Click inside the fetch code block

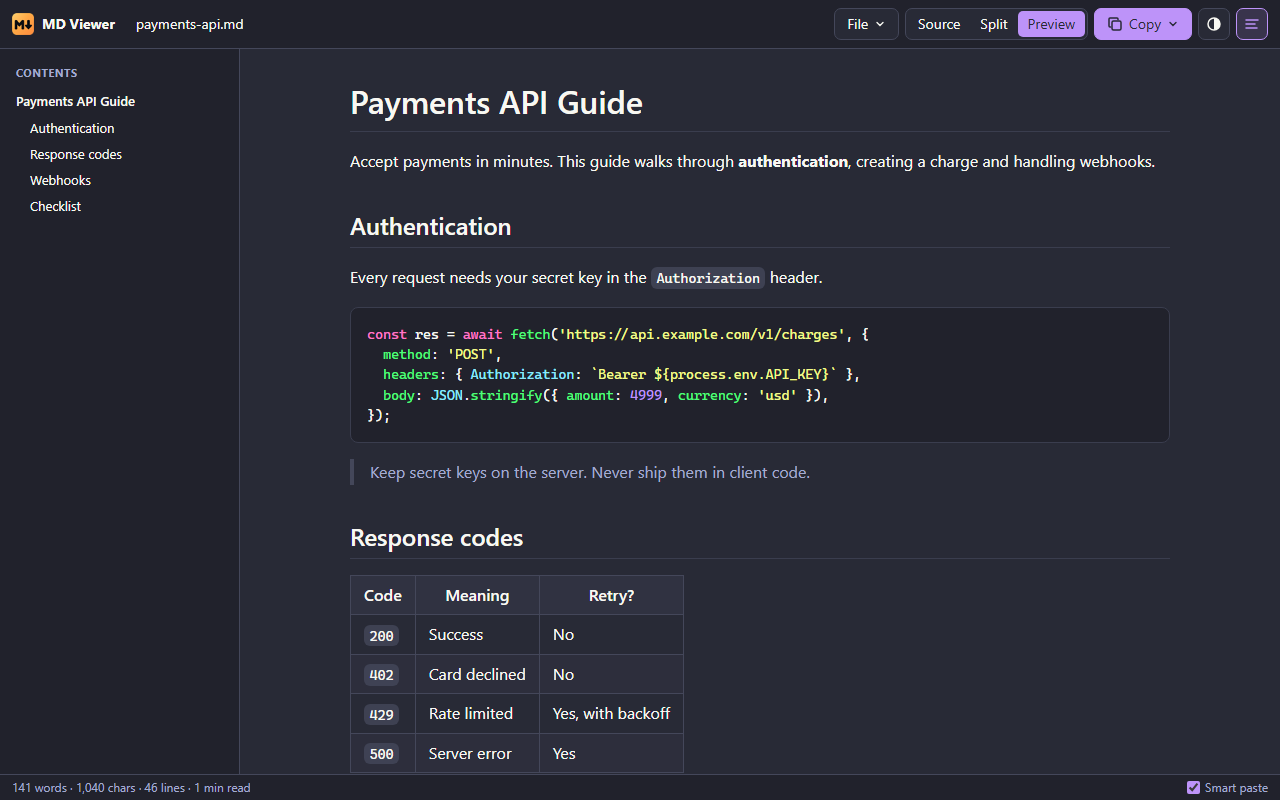coord(759,375)
